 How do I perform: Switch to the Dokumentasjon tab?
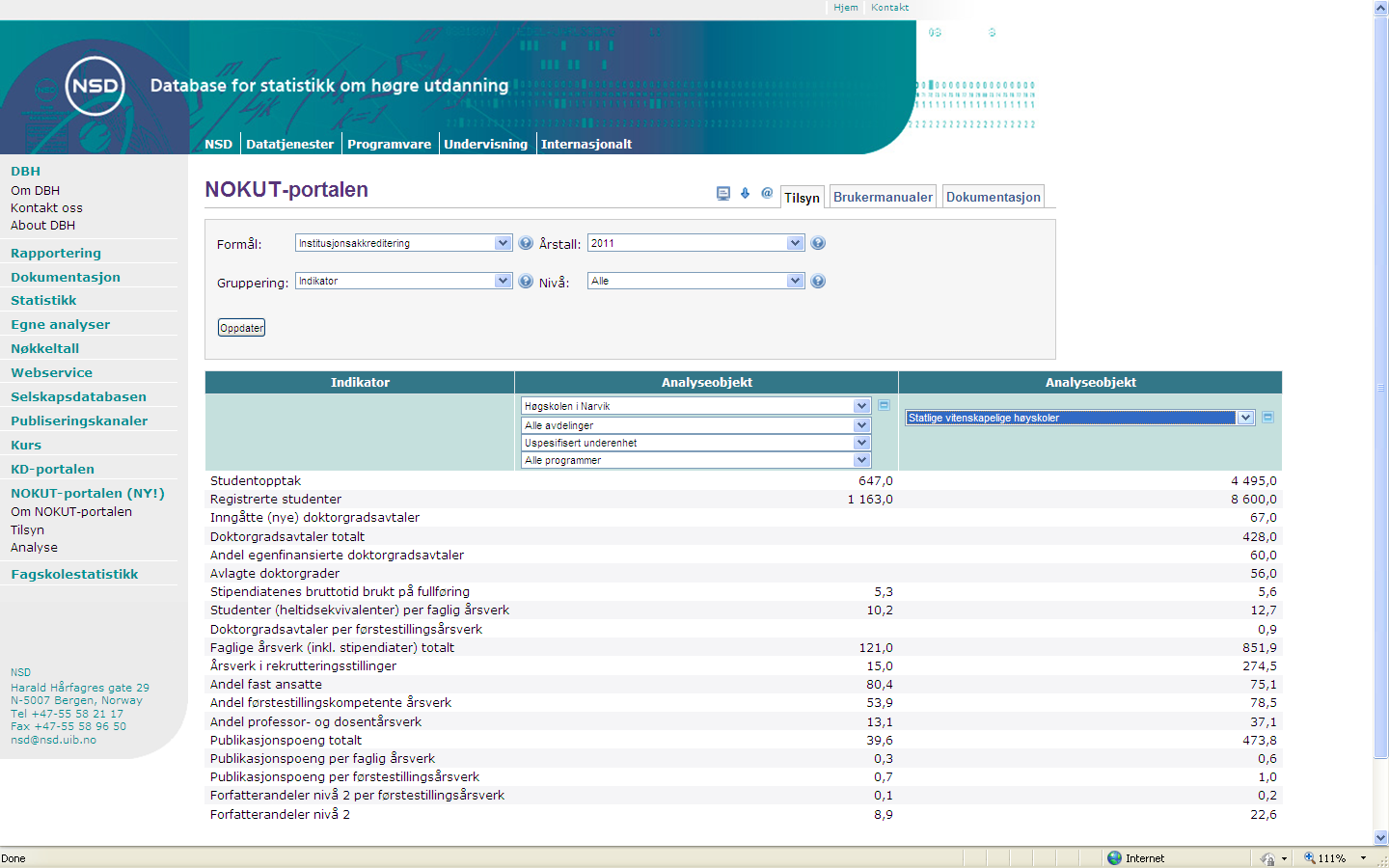(x=994, y=197)
